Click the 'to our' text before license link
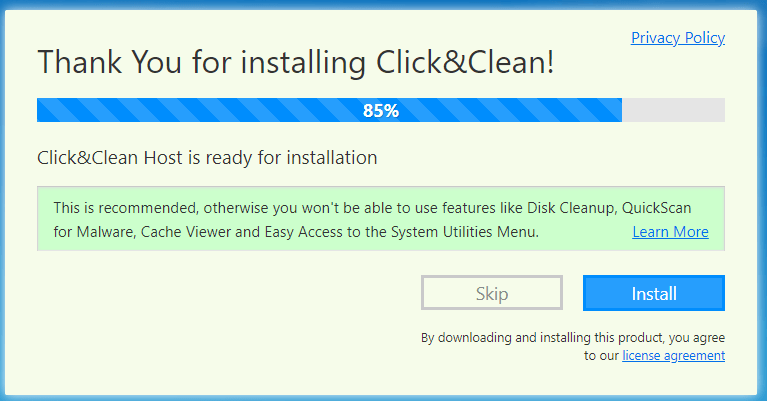This screenshot has width=767, height=401. tap(602, 355)
